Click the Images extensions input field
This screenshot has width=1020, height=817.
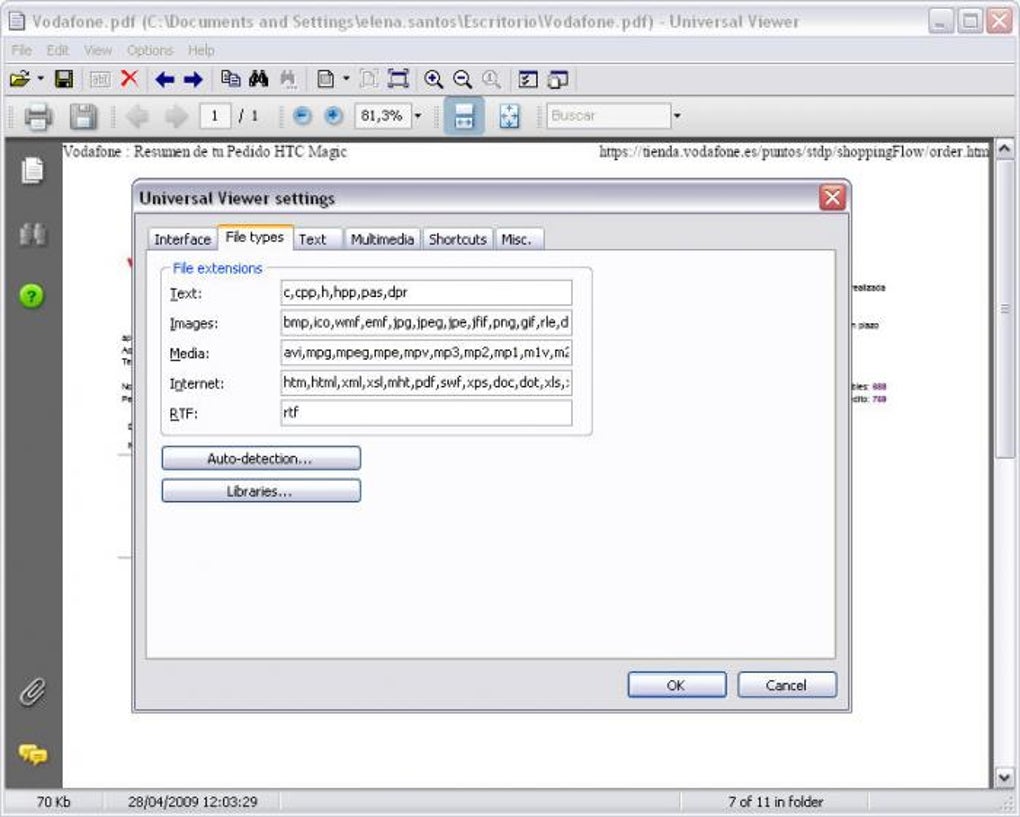click(x=426, y=323)
